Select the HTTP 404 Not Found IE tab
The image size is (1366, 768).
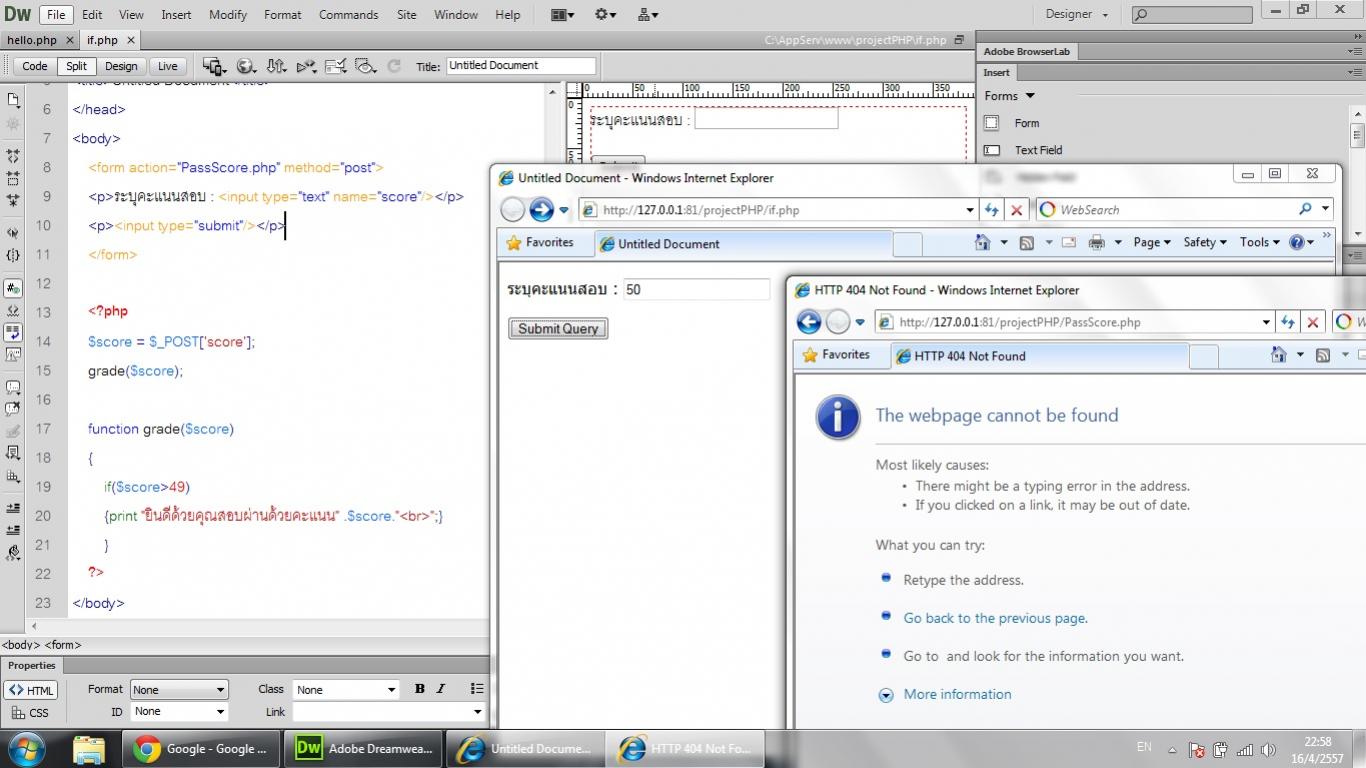(1038, 356)
